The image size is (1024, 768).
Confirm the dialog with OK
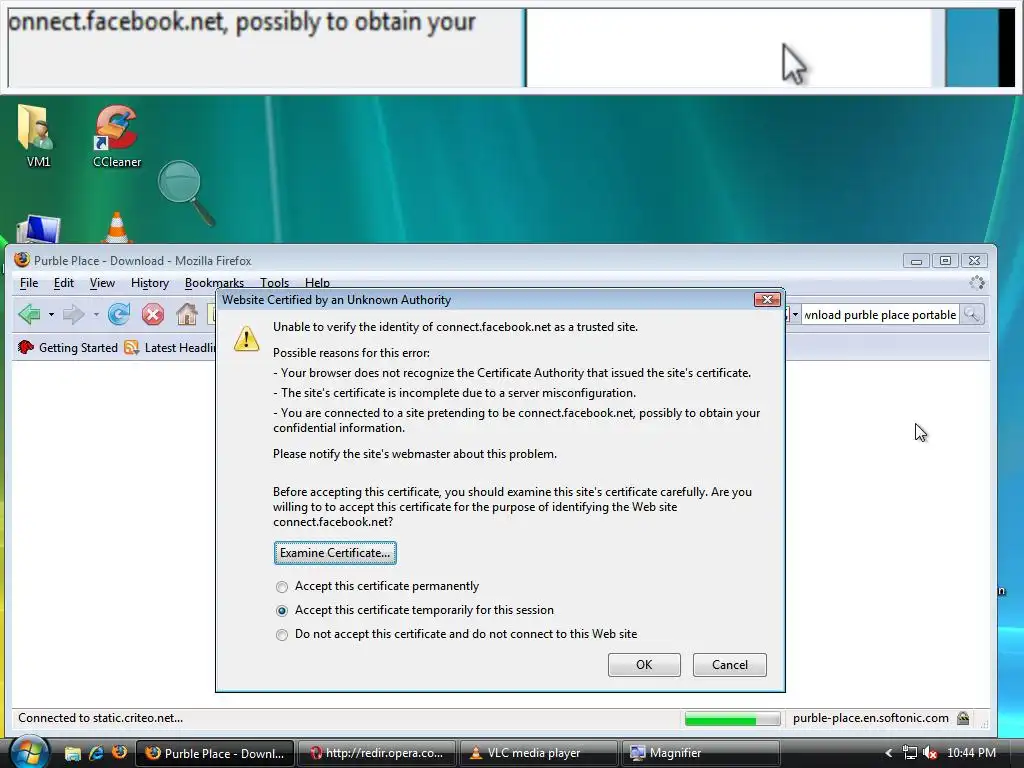coord(644,665)
